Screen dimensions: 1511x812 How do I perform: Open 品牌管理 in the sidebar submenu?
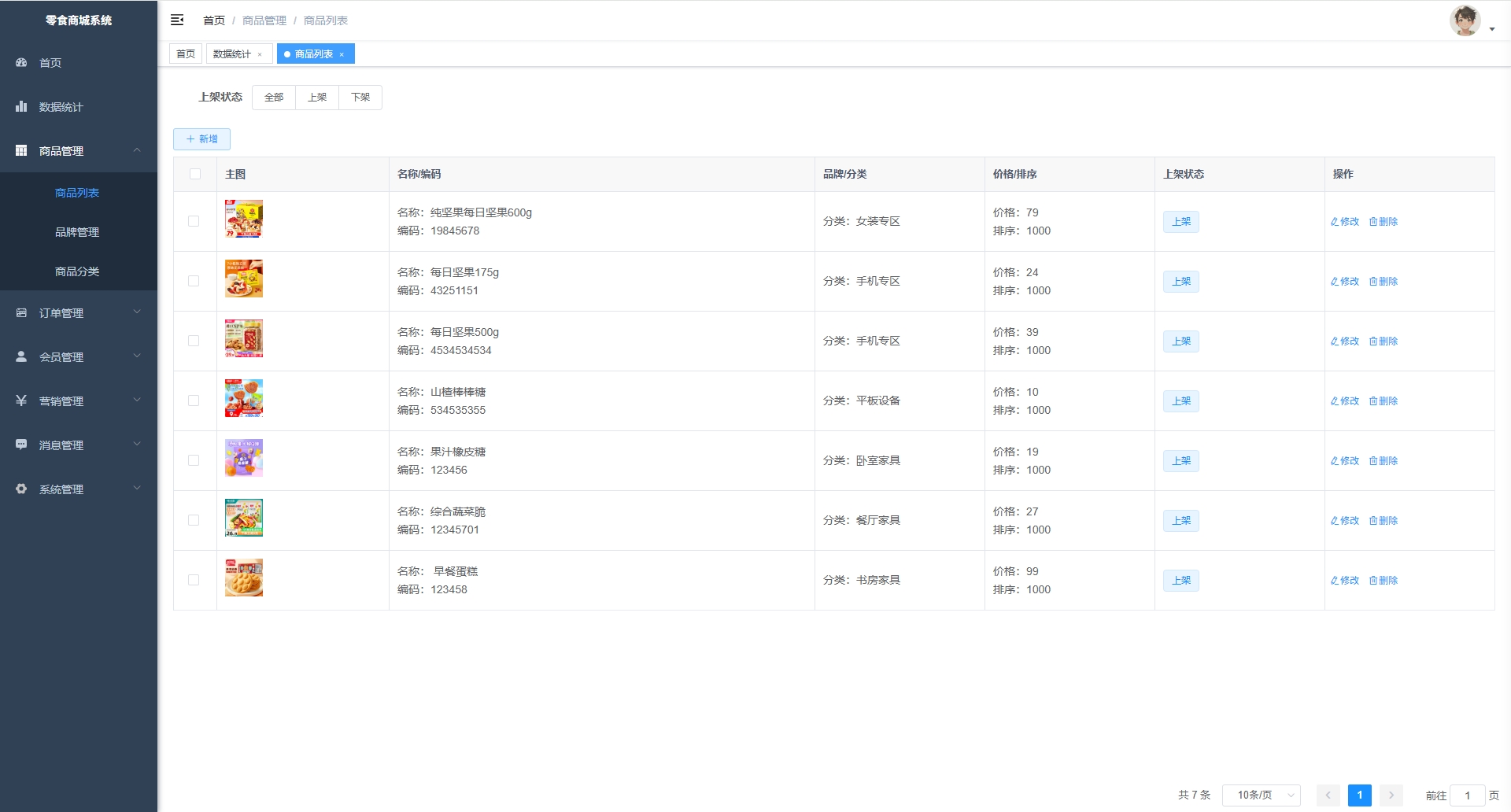point(77,232)
